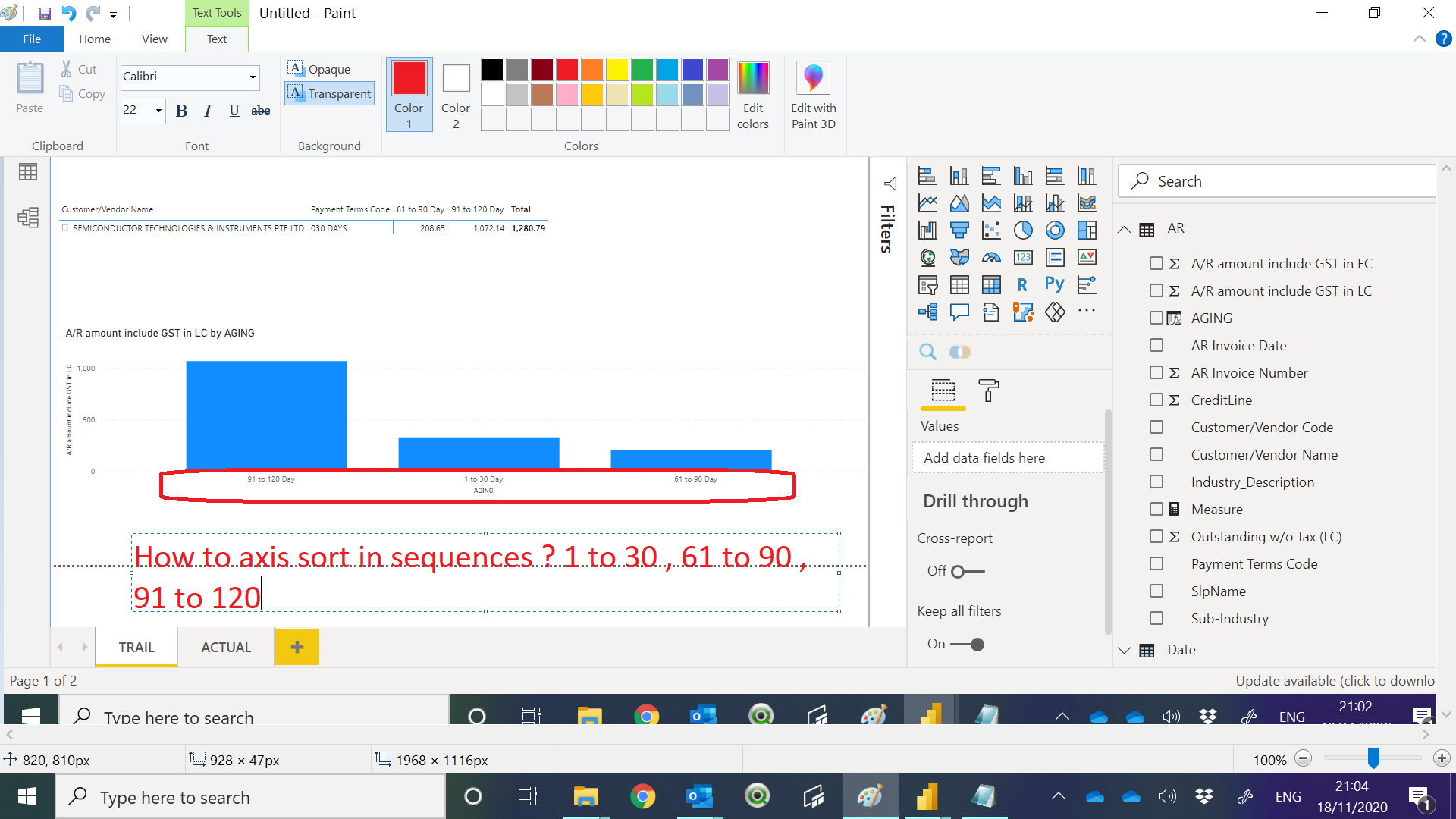Select the Gauge visualization icon

coord(991,257)
